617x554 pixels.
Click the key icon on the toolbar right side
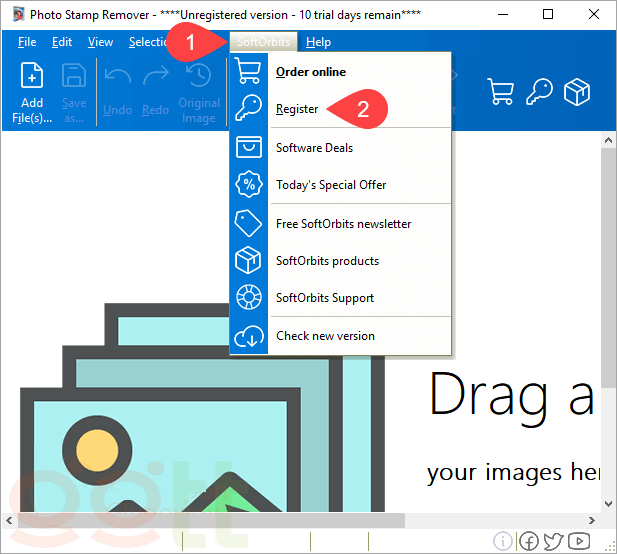(x=539, y=92)
